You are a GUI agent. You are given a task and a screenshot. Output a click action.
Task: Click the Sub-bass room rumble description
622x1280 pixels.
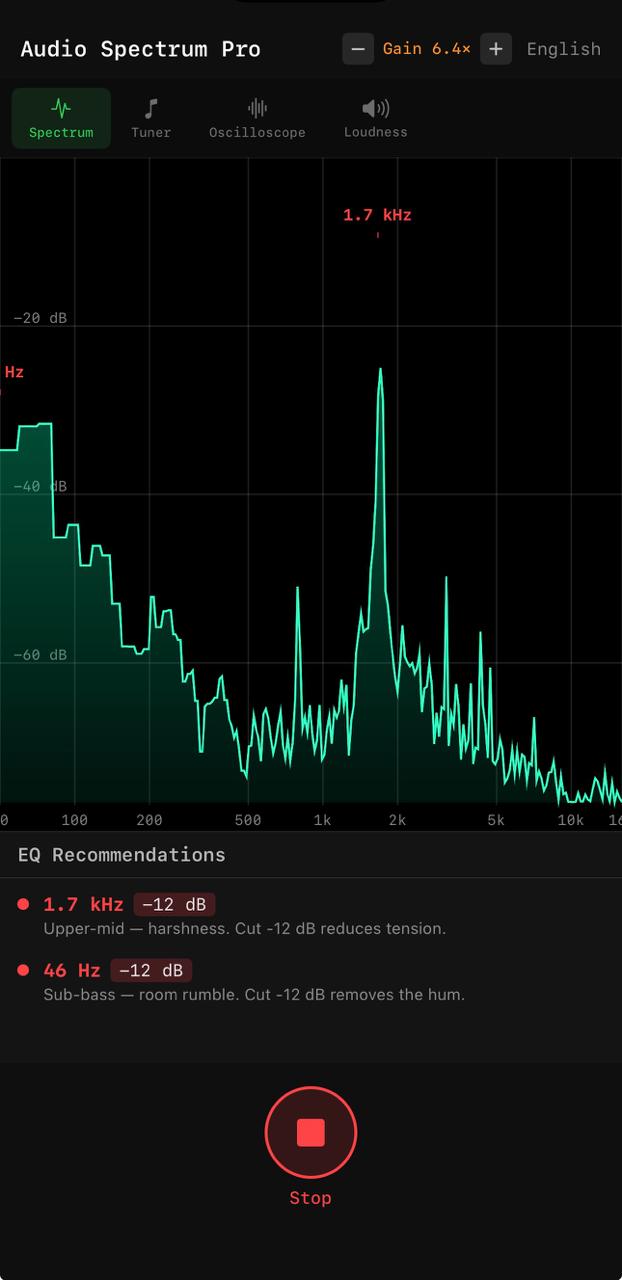pos(254,995)
